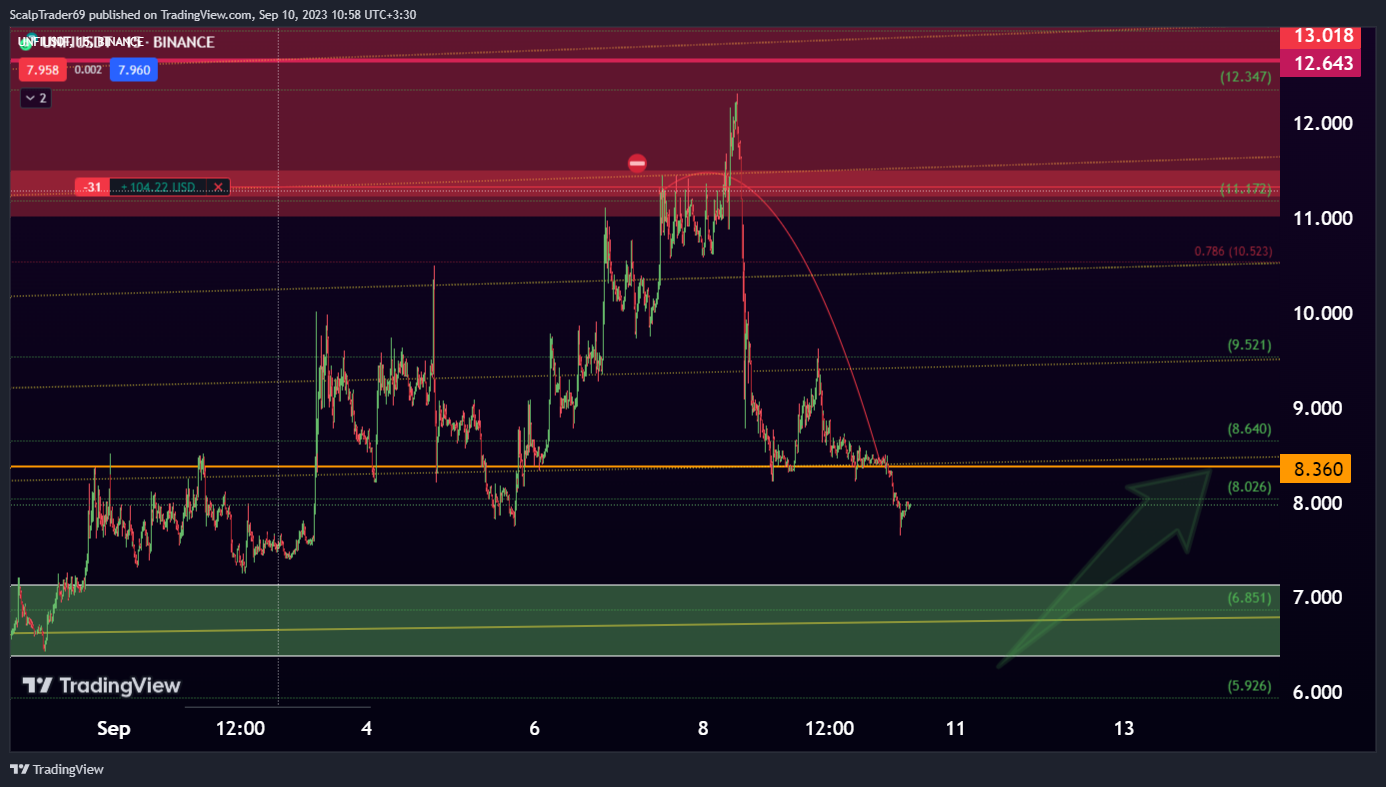
Task: Click the Sep label on time axis
Action: [113, 729]
